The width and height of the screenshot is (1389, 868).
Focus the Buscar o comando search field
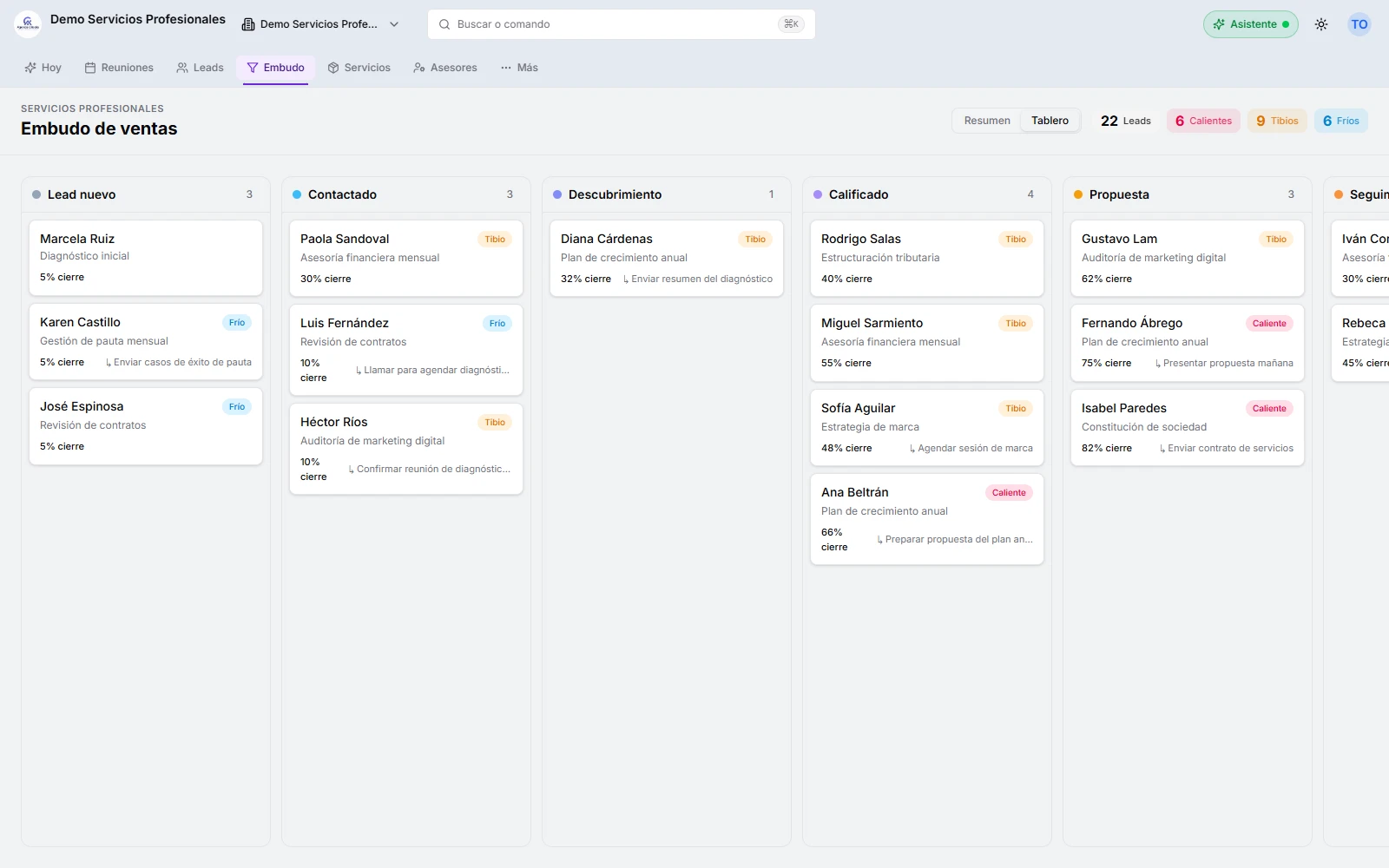click(x=622, y=24)
